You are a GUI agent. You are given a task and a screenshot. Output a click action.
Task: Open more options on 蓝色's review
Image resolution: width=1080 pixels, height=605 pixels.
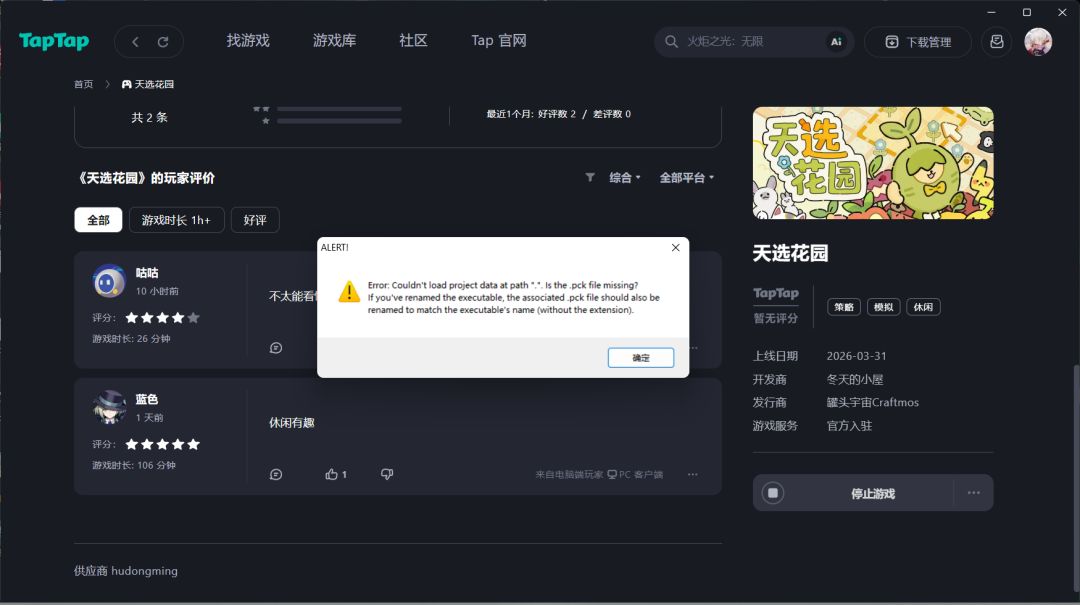pos(692,474)
